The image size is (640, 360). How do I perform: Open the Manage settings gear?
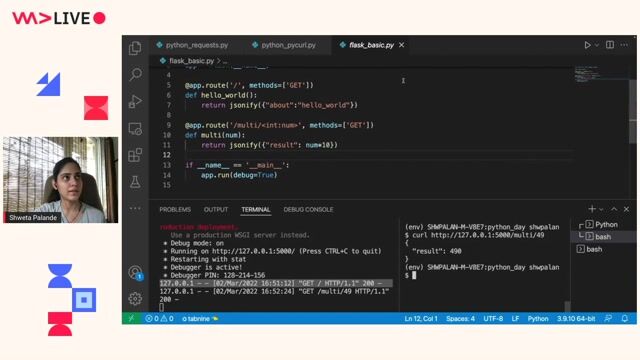click(x=135, y=299)
